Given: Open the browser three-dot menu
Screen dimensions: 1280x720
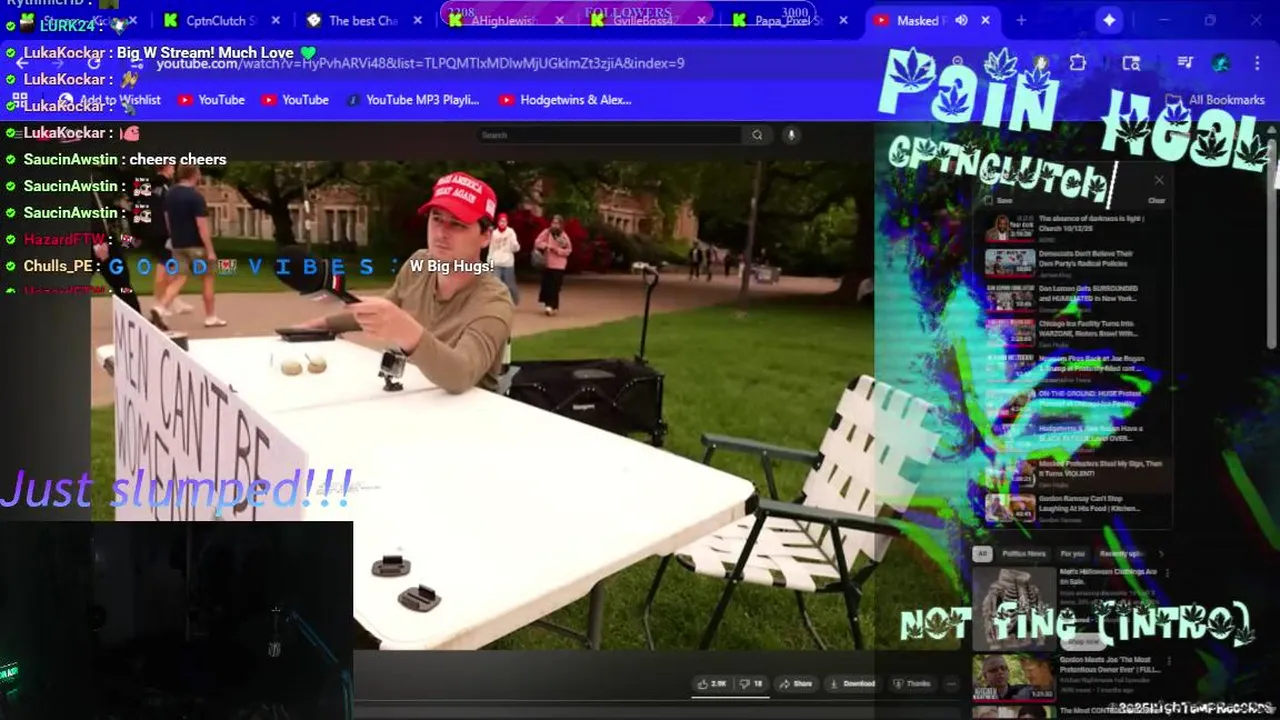Looking at the screenshot, I should [x=1256, y=63].
